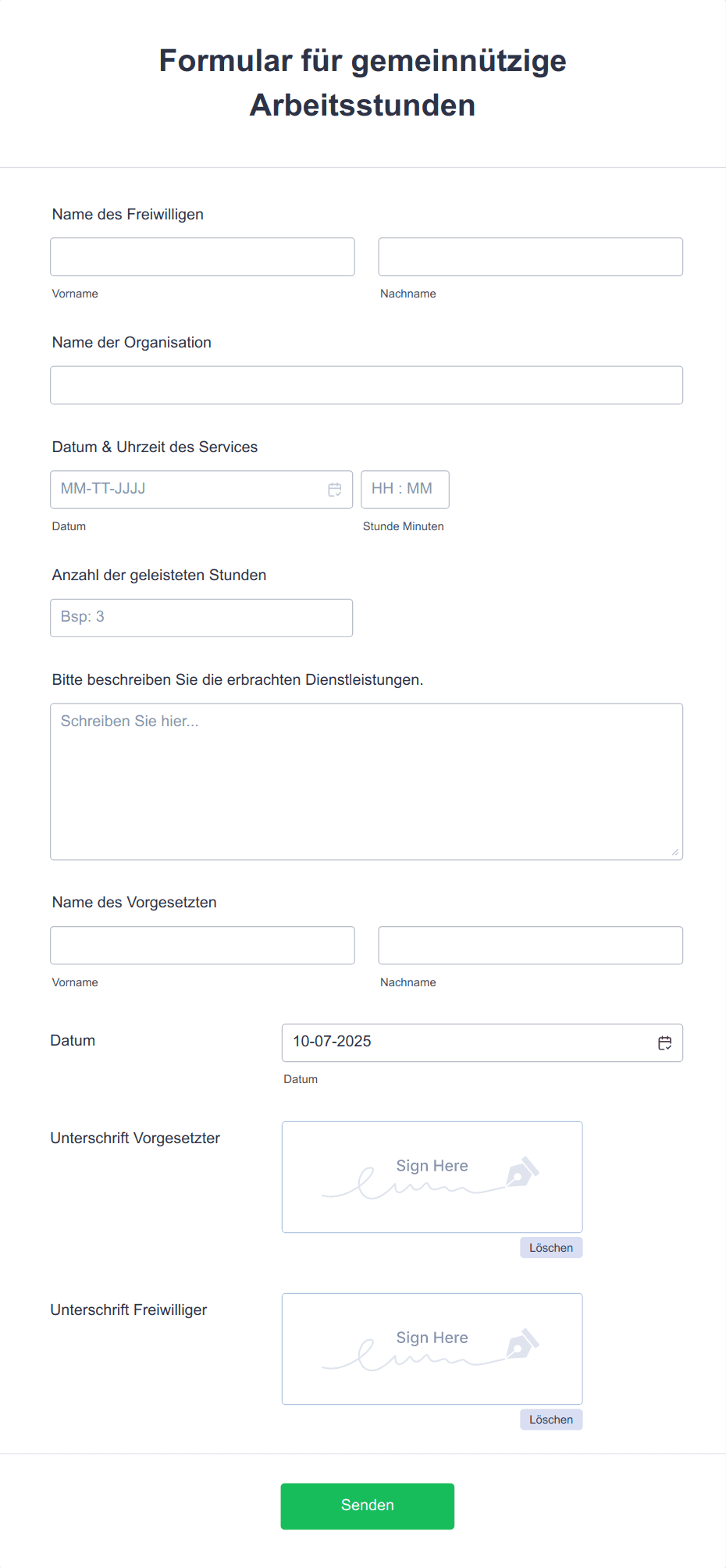Focus Anzahl der geleisteten Stunden input

(201, 618)
